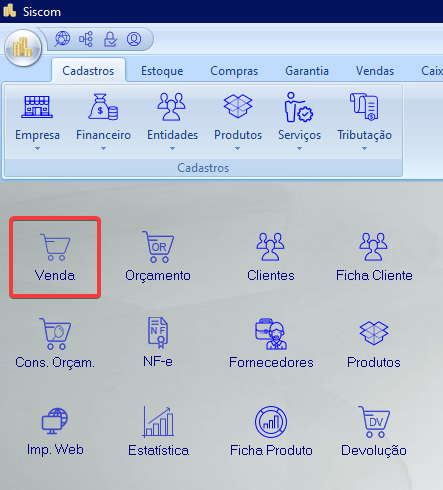Click the user profile icon in quick toolbar
The height and width of the screenshot is (490, 443).
coord(134,39)
